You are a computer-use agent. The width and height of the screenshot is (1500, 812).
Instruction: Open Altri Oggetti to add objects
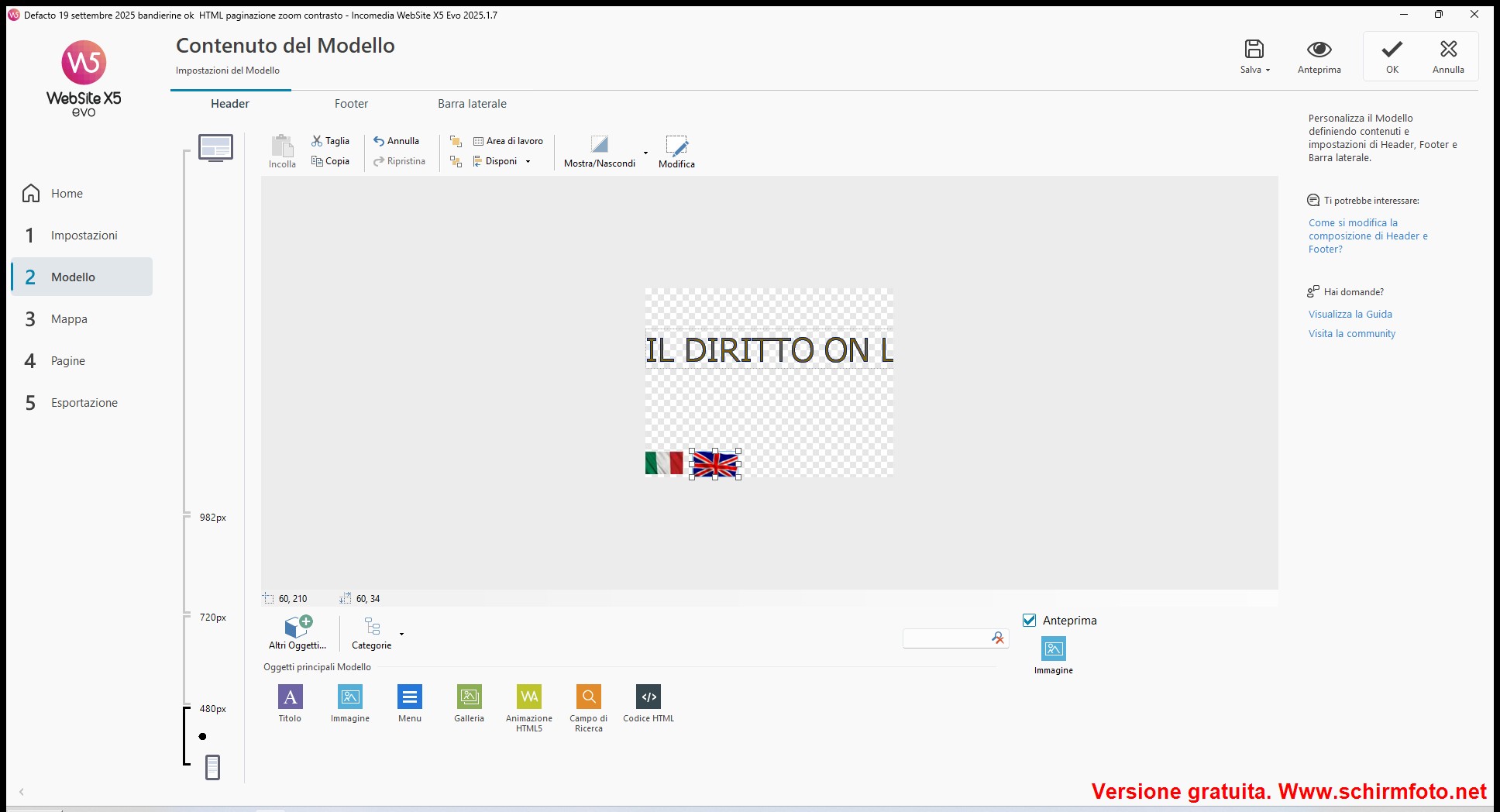pos(298,632)
